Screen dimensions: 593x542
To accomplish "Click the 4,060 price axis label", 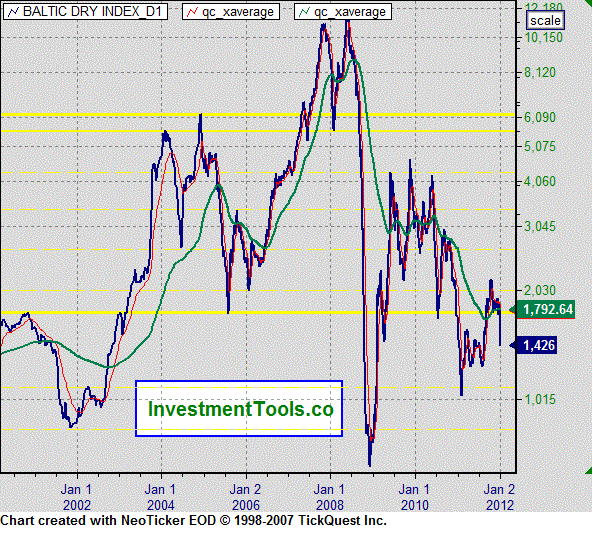I will pyautogui.click(x=540, y=181).
